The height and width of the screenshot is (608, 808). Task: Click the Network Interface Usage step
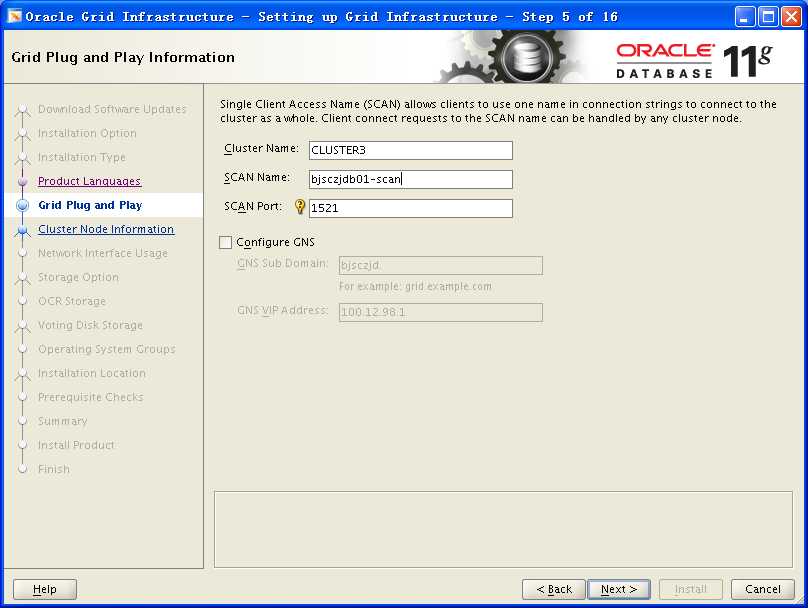point(103,253)
